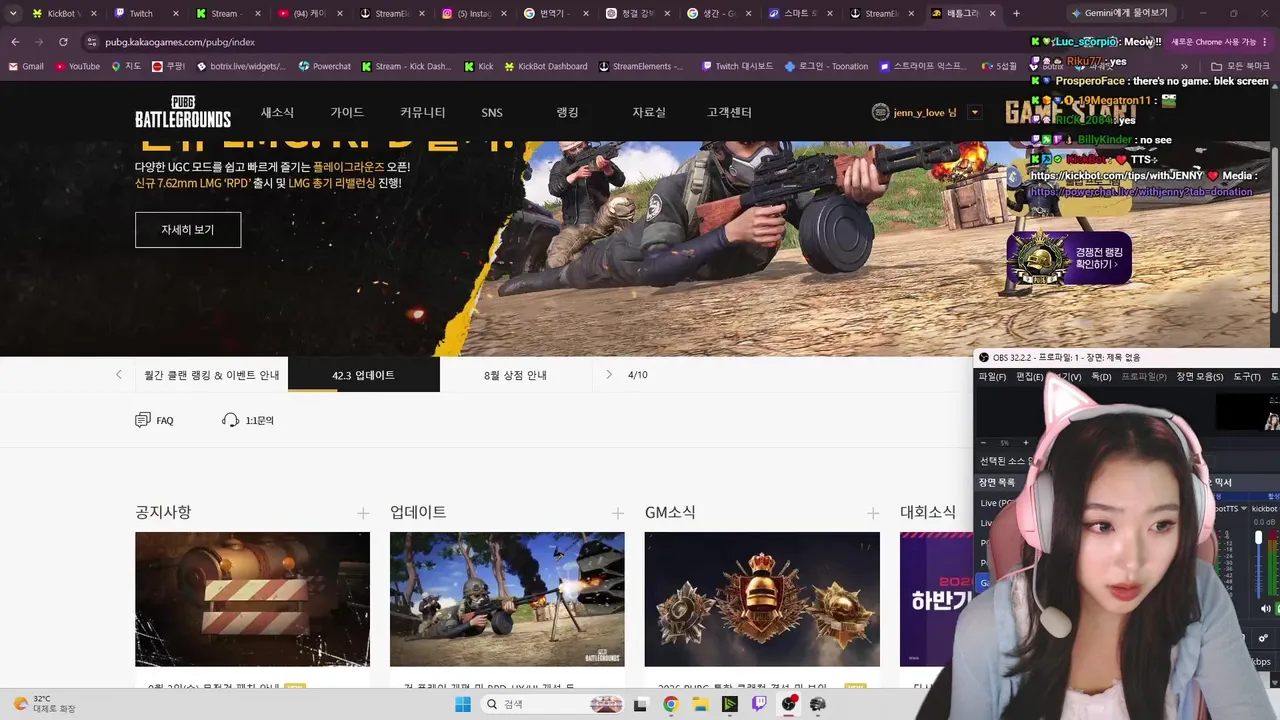This screenshot has height=720, width=1280.
Task: Open Twitch app from the taskbar
Action: pos(759,704)
